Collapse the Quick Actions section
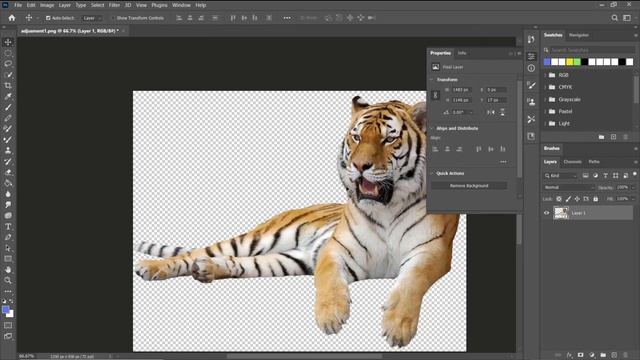 (x=432, y=173)
